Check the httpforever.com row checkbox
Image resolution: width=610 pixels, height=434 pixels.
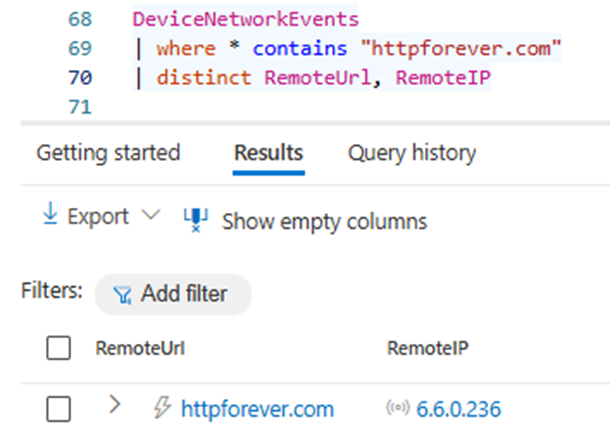(x=59, y=408)
